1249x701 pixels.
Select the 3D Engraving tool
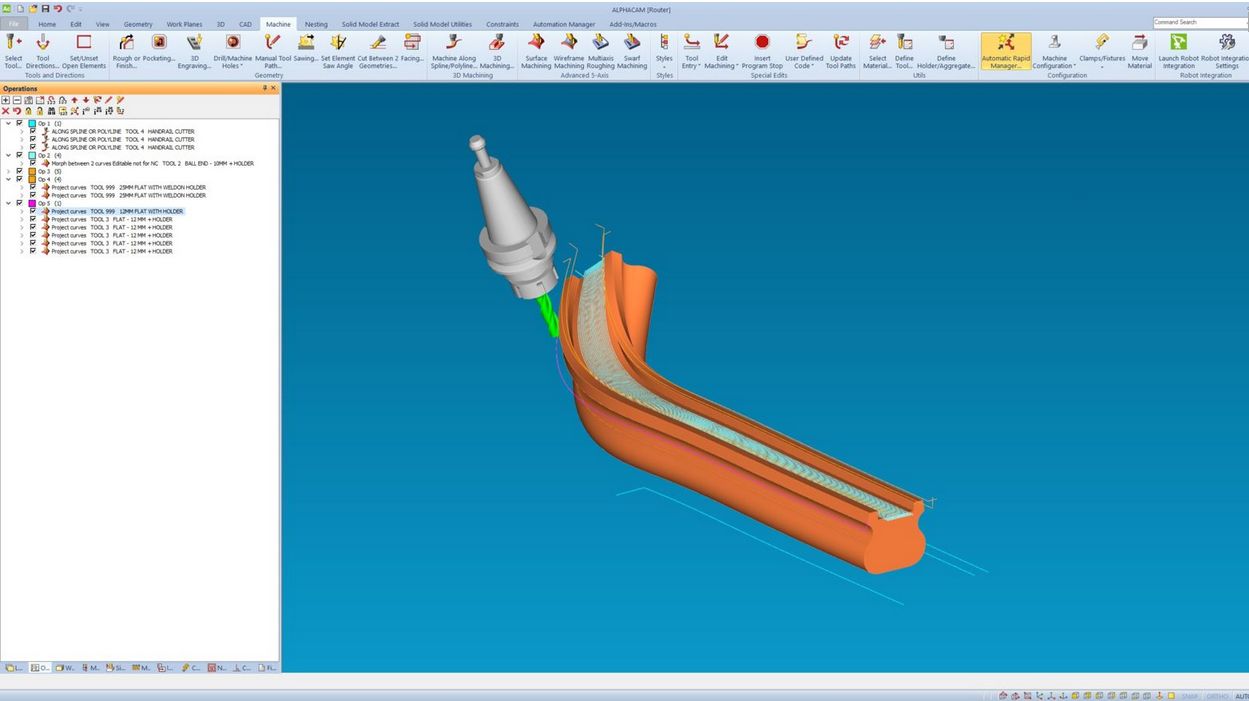click(x=194, y=43)
